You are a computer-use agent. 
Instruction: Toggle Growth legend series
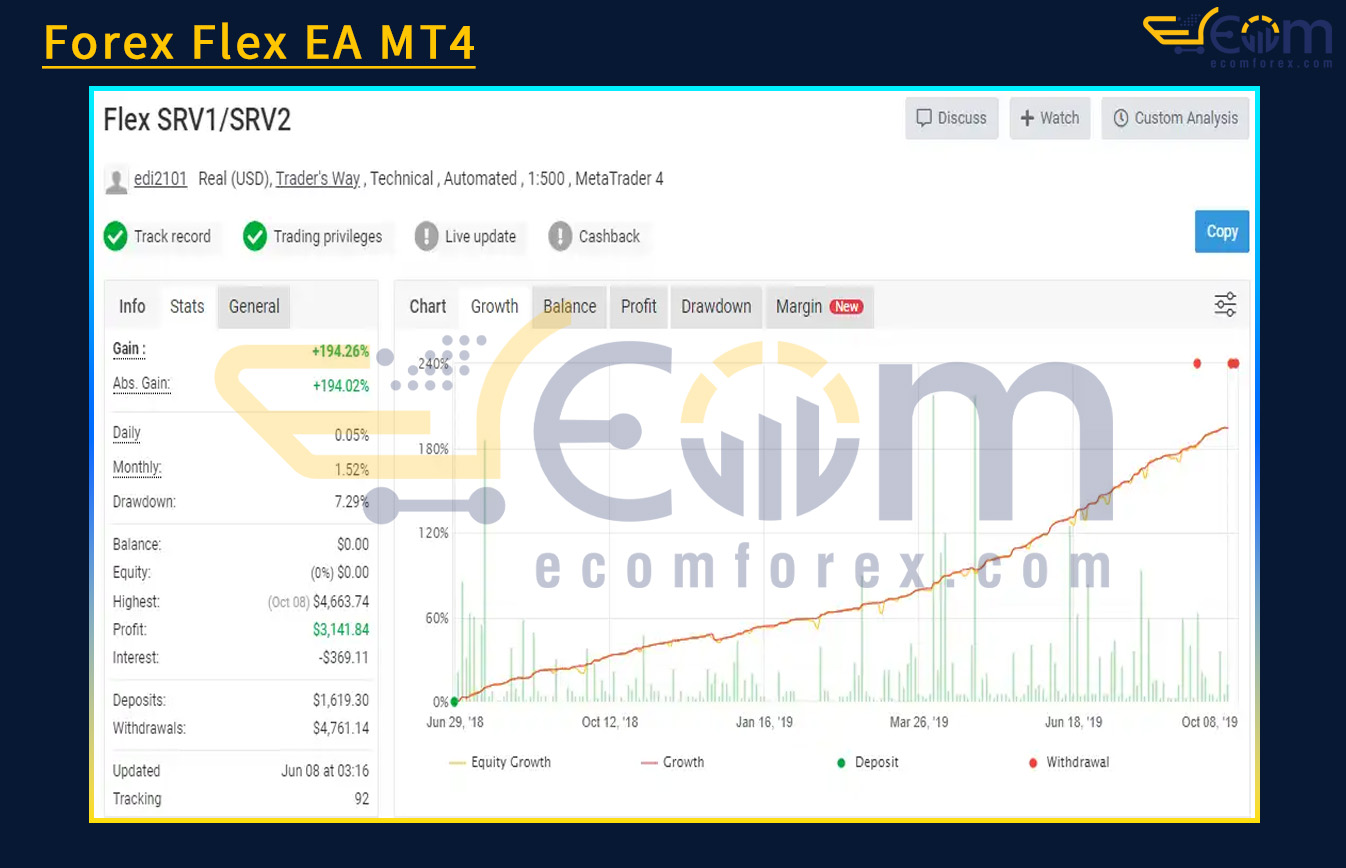(x=672, y=762)
